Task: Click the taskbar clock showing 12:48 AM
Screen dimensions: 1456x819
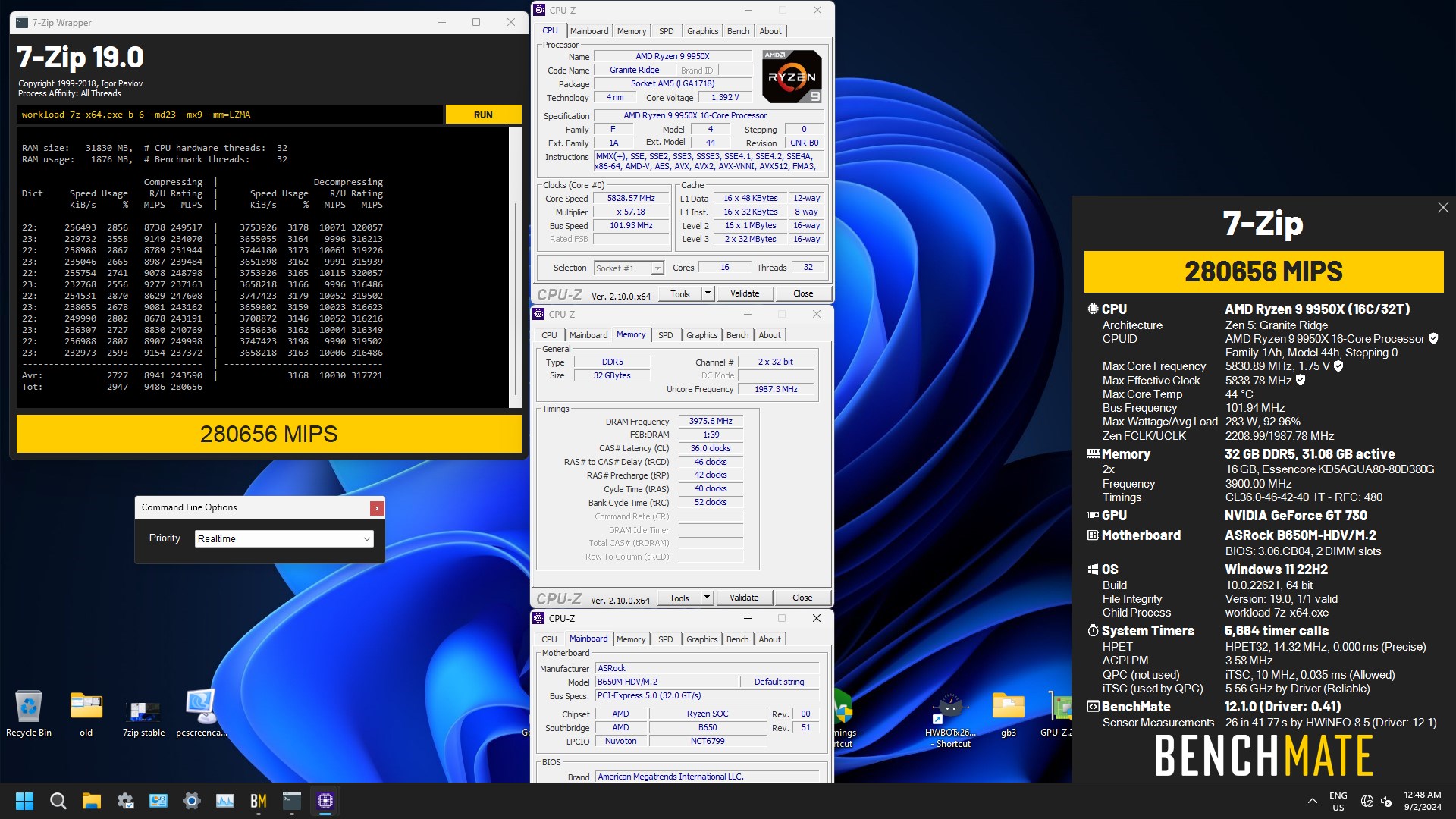Action: coord(1422,801)
